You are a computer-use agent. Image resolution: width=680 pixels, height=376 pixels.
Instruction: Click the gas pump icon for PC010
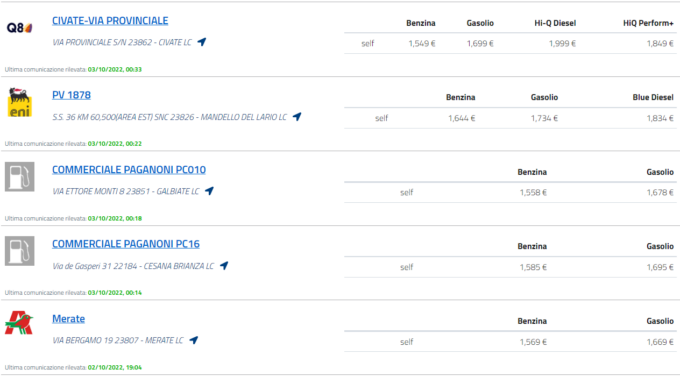[x=20, y=177]
